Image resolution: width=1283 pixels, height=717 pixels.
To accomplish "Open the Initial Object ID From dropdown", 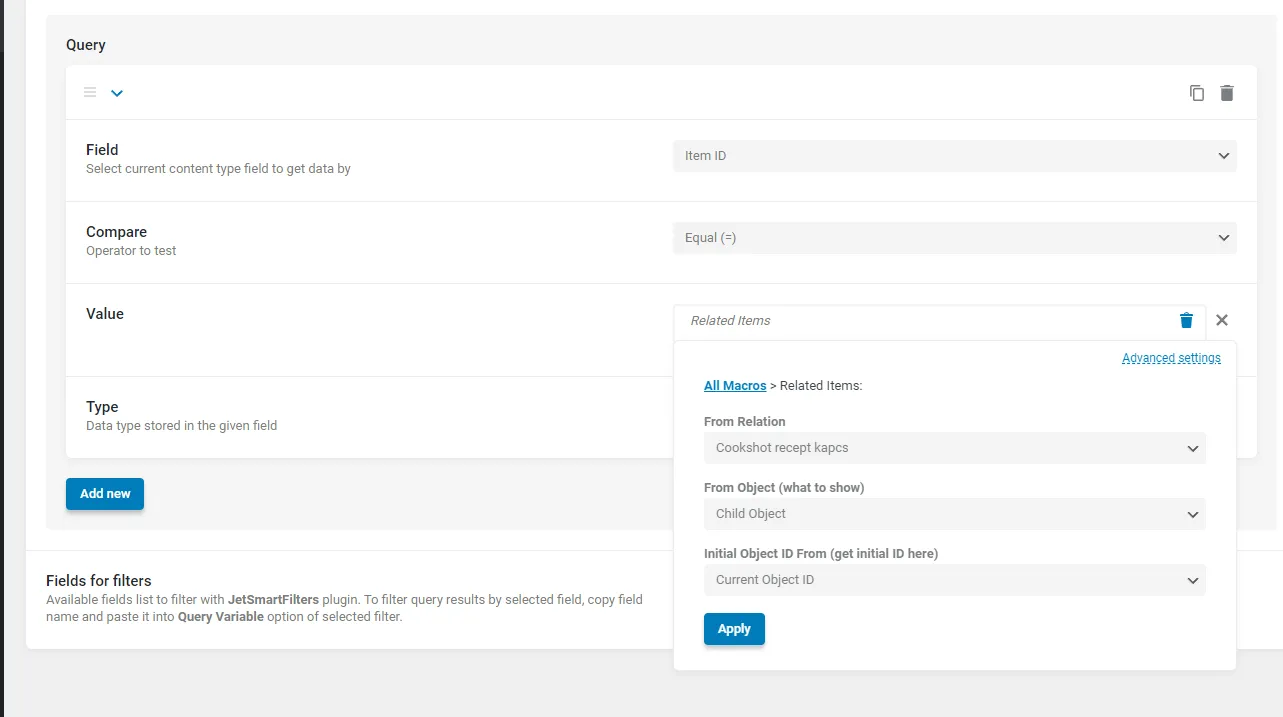I will pos(955,580).
